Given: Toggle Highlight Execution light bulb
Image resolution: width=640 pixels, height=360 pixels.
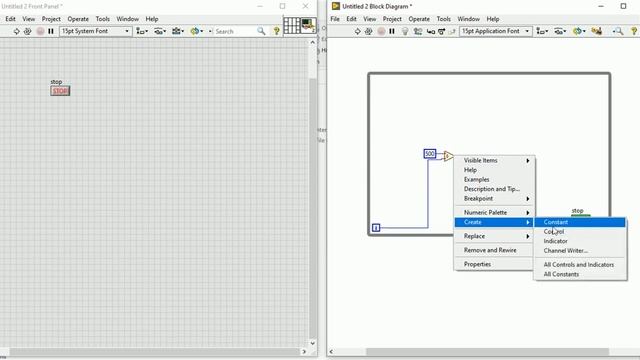Looking at the screenshot, I should 404,31.
